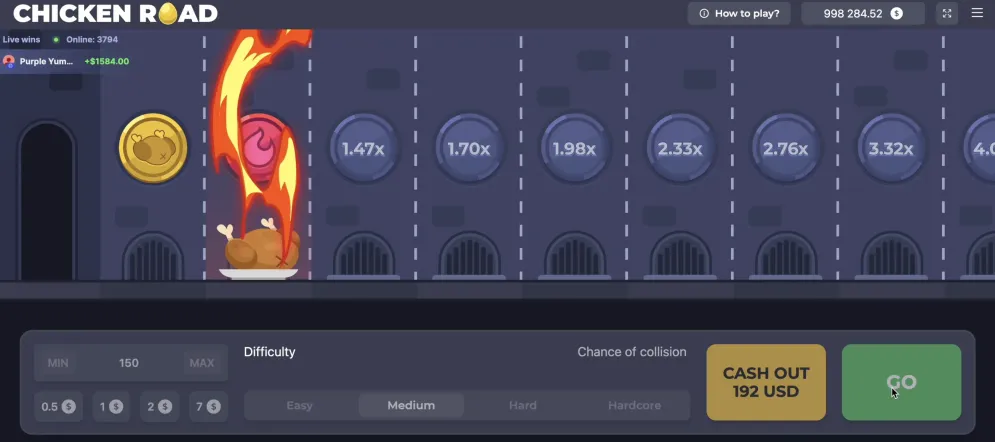Select the 1.70x multiplier coin

pos(469,148)
